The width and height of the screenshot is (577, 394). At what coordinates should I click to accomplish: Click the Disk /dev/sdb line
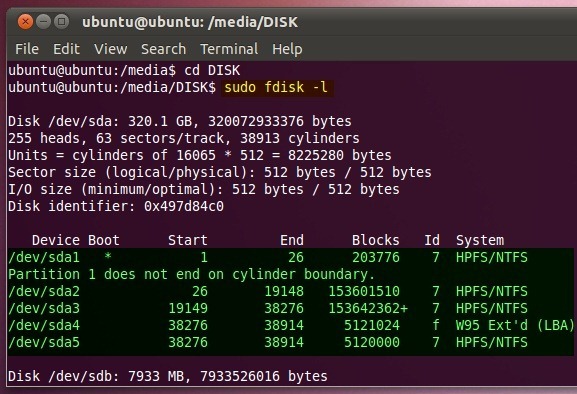coord(168,376)
